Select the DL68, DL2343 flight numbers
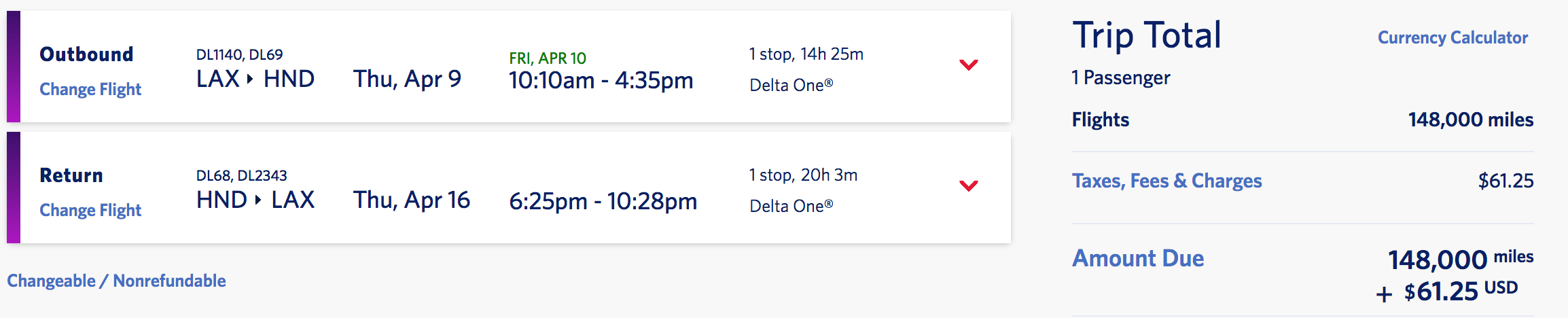This screenshot has height=318, width=1568. (x=241, y=175)
